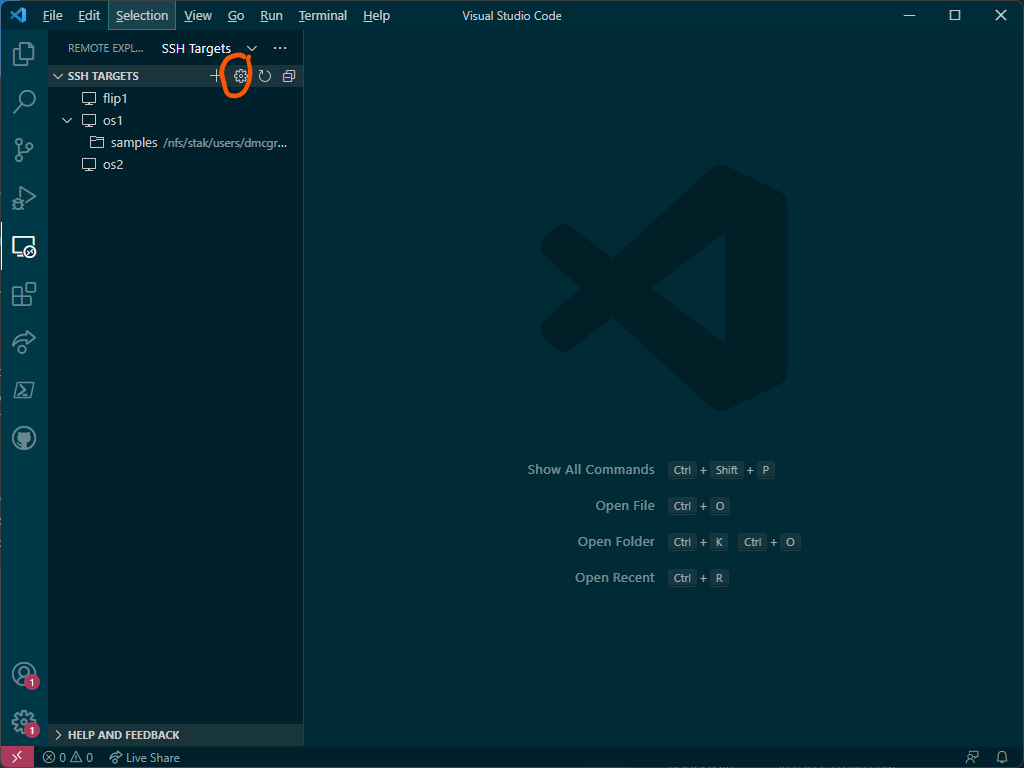Select the flip1 SSH host
1024x768 pixels.
115,99
